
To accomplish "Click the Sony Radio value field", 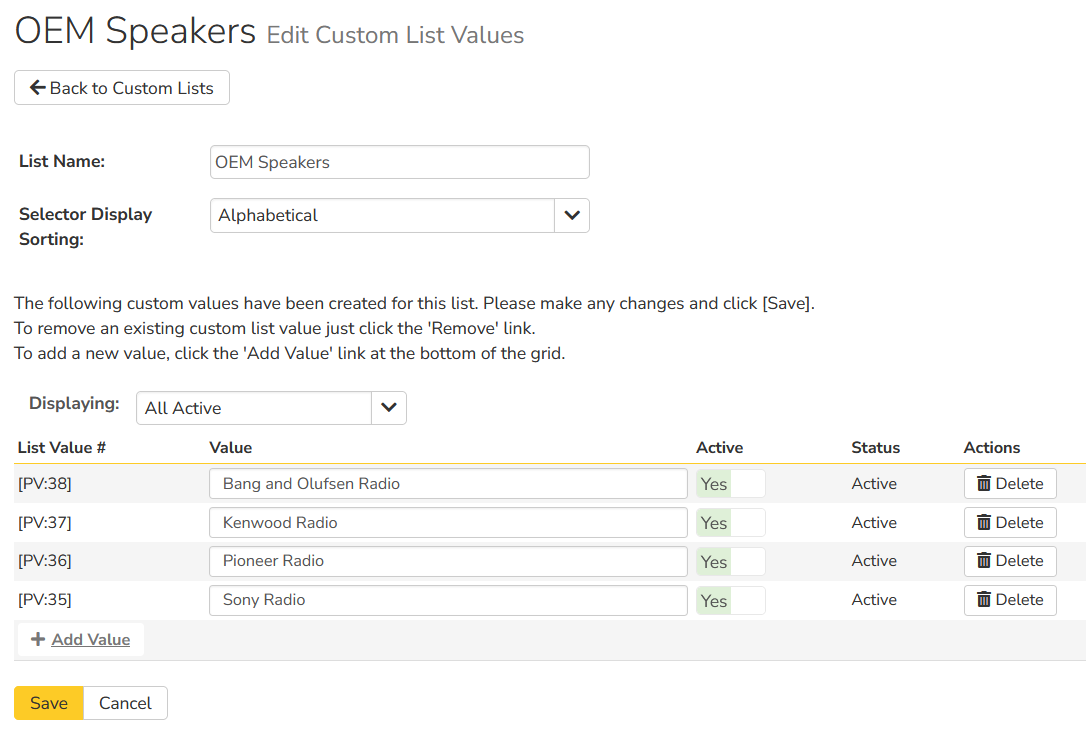I will pos(448,600).
